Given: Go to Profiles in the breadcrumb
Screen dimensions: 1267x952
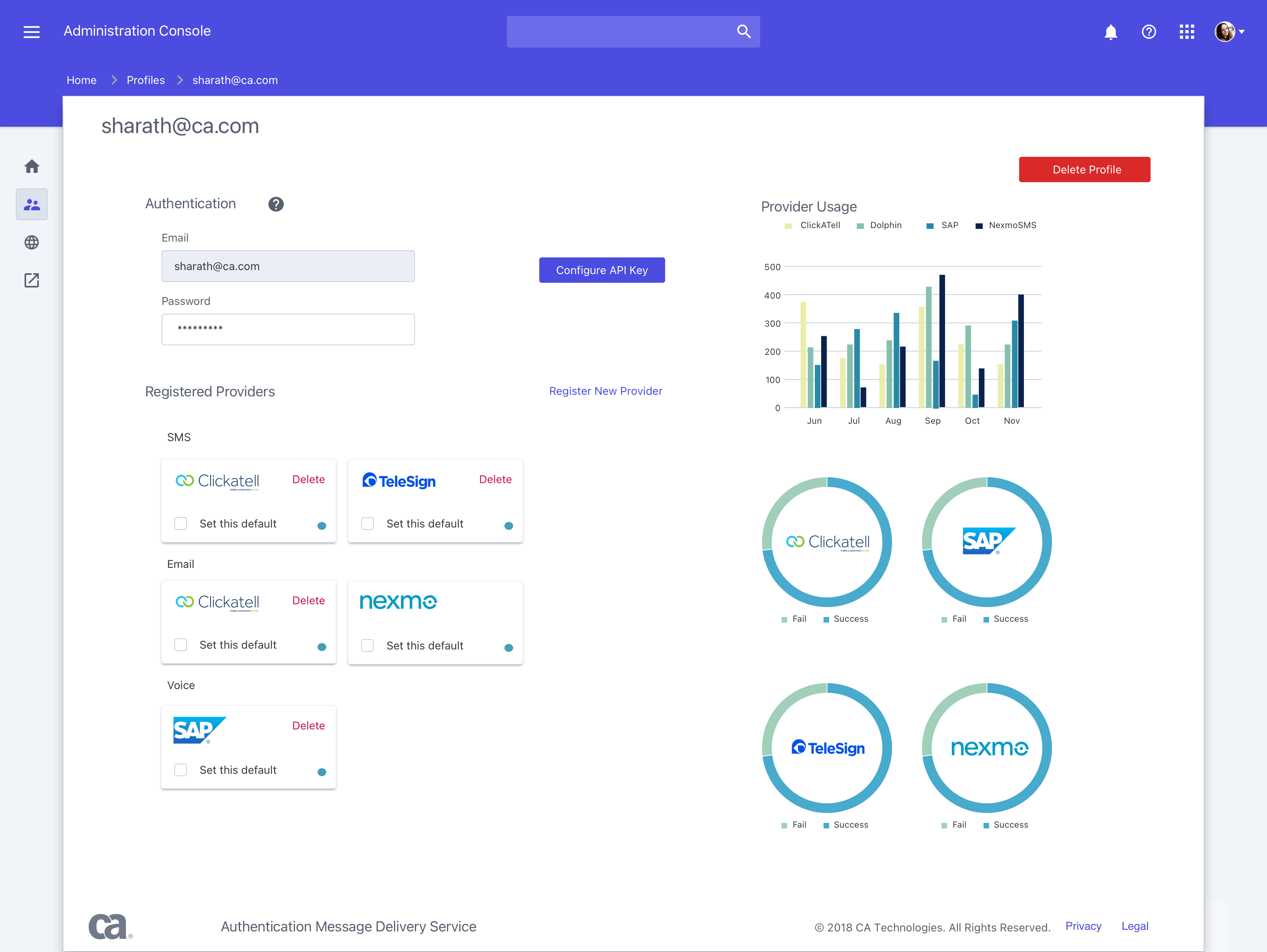Looking at the screenshot, I should click(x=145, y=80).
